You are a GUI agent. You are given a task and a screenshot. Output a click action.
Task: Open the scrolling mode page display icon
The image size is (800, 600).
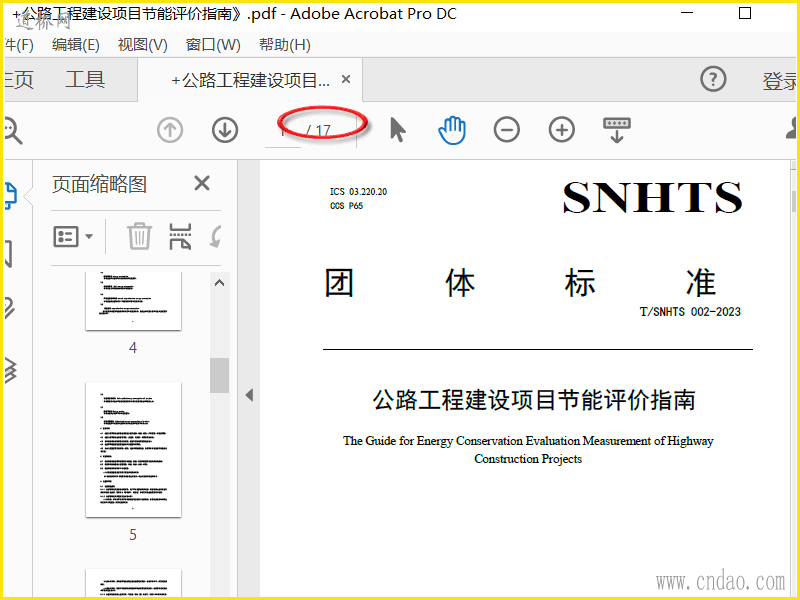(617, 130)
